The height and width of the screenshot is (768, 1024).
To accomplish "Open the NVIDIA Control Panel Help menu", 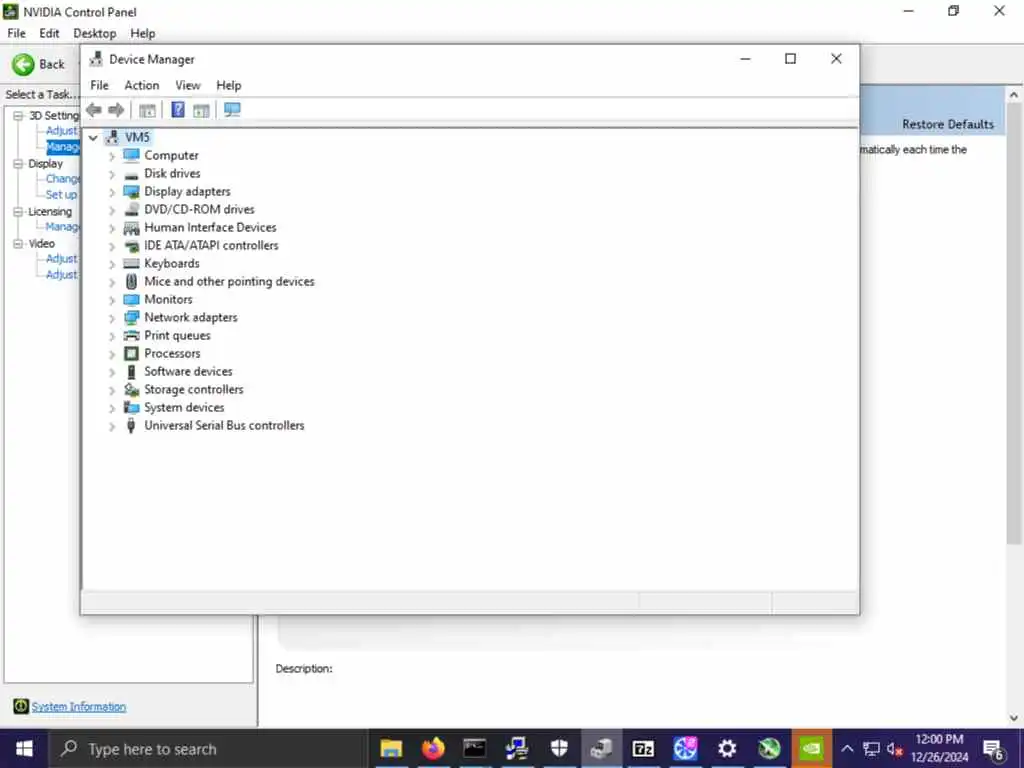I will pyautogui.click(x=142, y=33).
